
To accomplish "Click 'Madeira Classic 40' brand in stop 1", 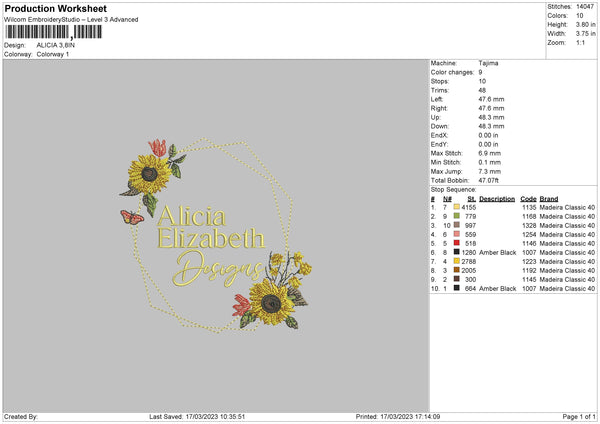I will pos(567,207).
